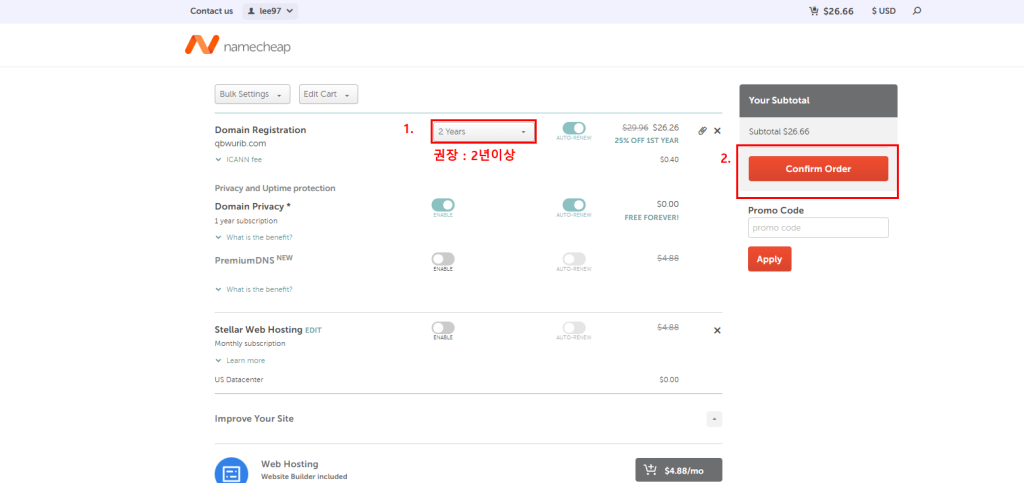1024x483 pixels.
Task: Toggle Domain Registration auto-renew switch
Action: (574, 129)
